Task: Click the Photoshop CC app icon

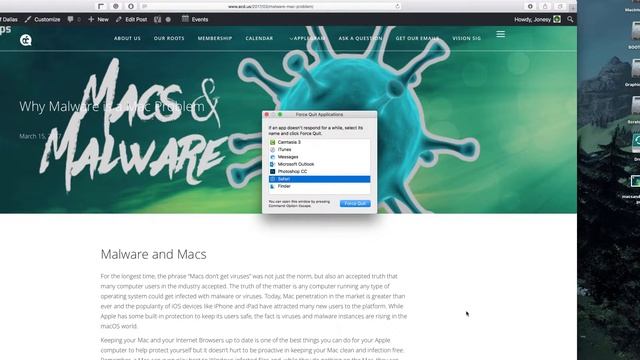Action: pos(273,171)
